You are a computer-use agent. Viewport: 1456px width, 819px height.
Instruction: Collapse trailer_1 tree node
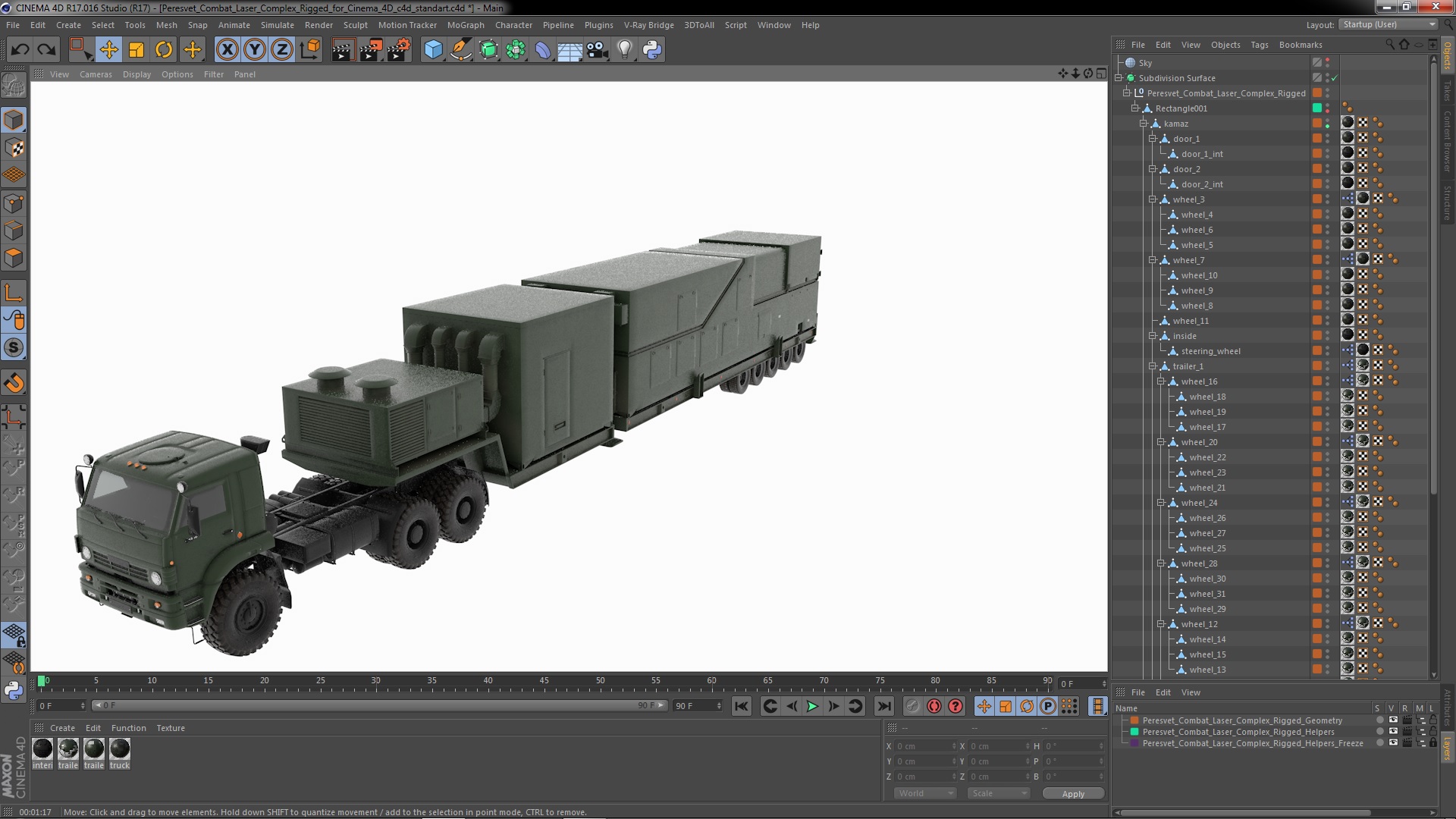pyautogui.click(x=1152, y=366)
